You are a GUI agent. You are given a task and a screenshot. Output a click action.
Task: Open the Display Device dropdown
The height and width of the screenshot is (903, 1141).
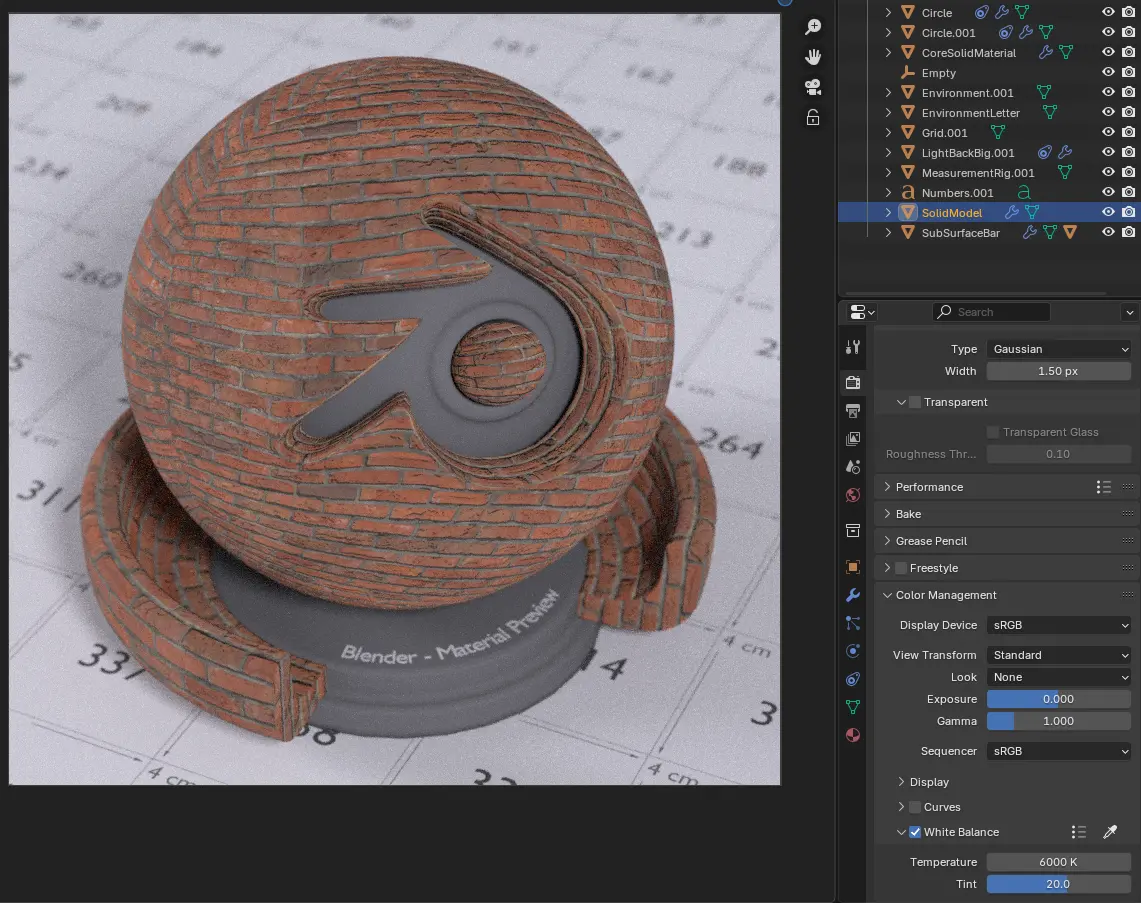[x=1059, y=625]
